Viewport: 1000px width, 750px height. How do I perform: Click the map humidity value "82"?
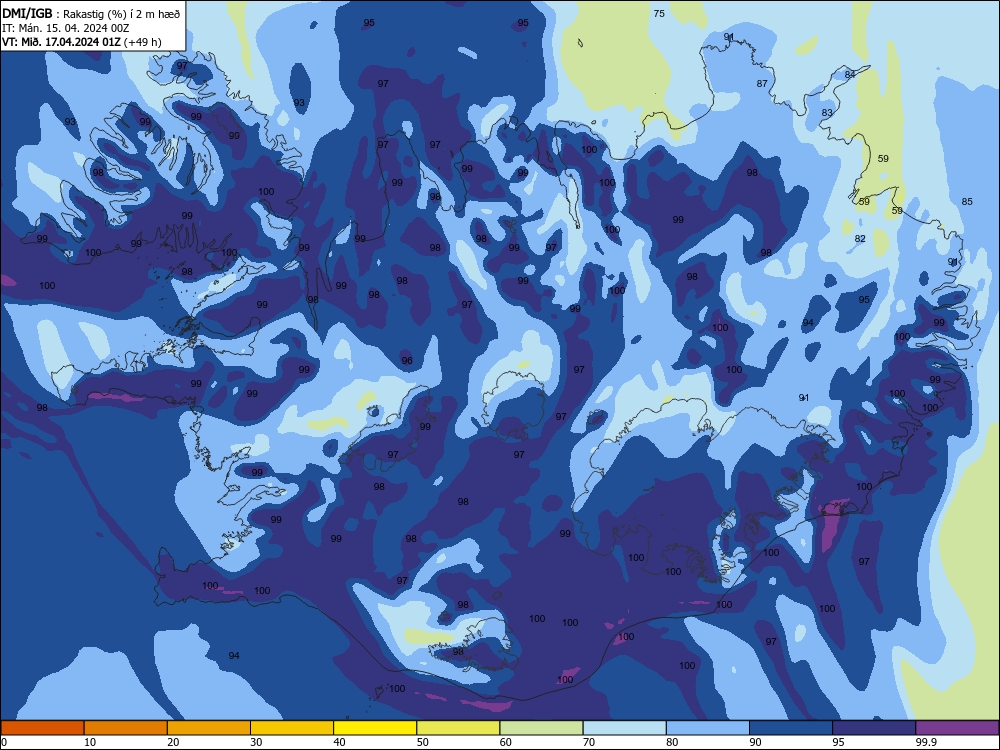860,239
